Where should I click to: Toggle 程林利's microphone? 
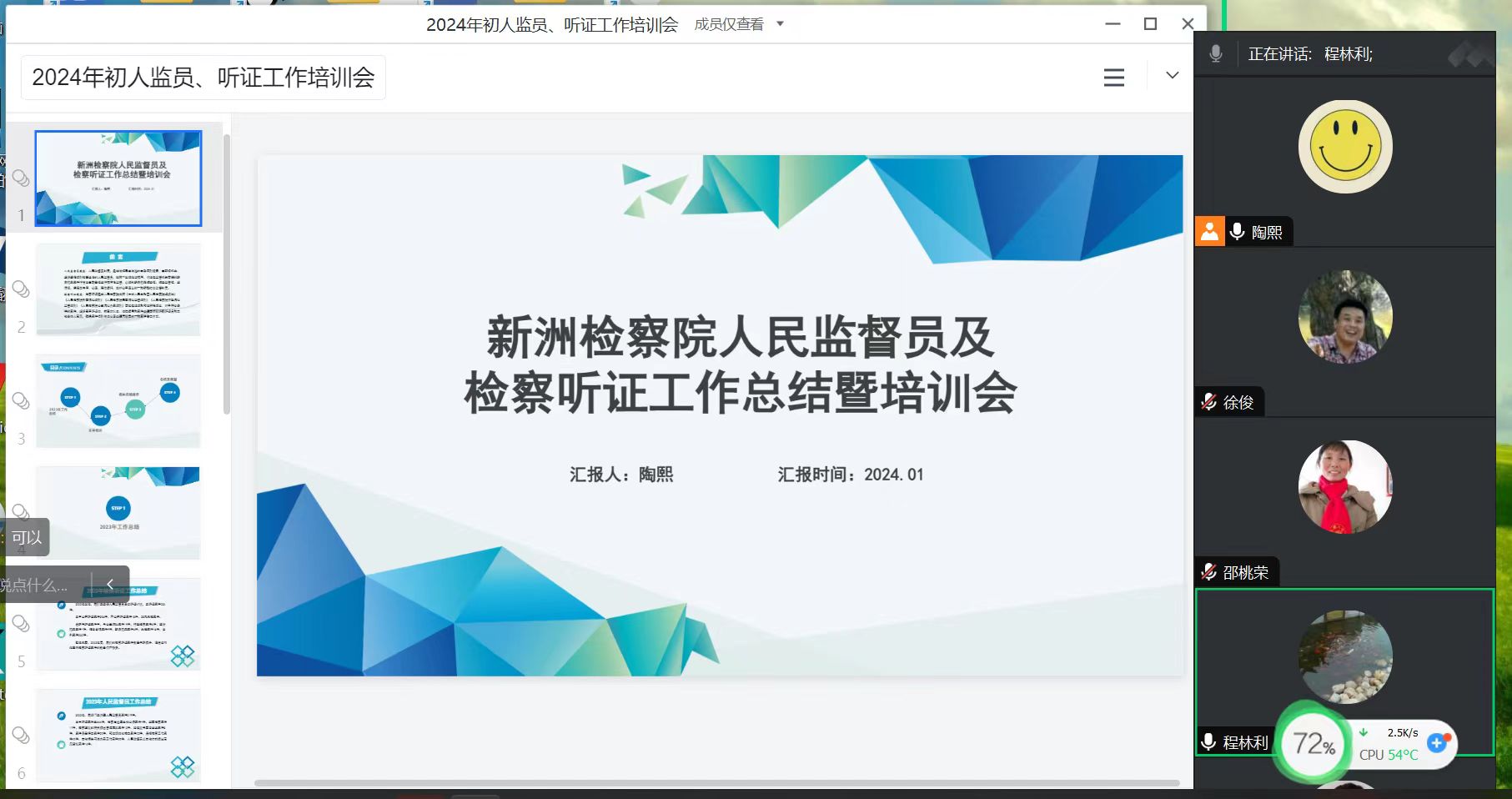point(1208,741)
